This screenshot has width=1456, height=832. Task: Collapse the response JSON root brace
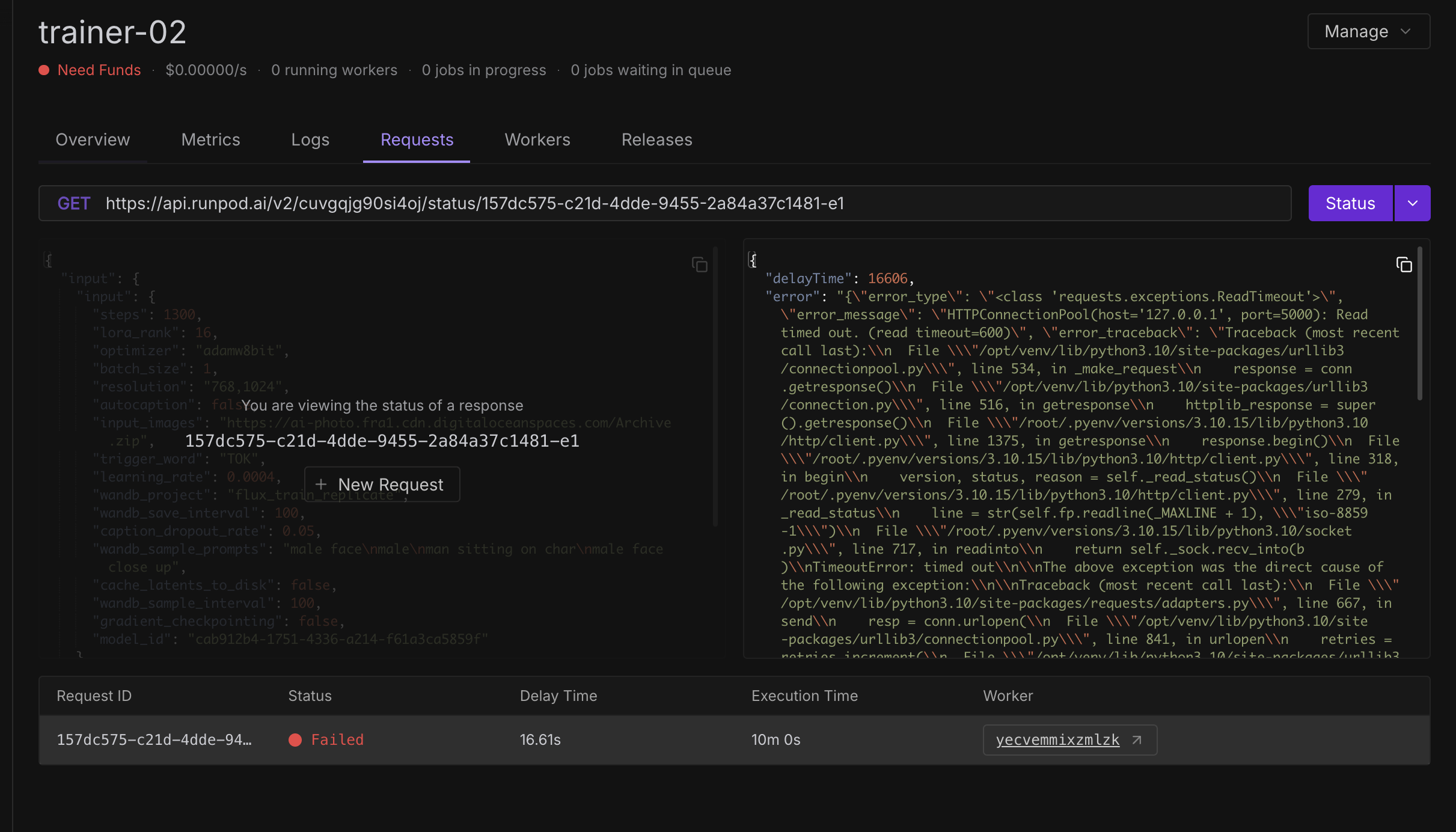pyautogui.click(x=752, y=260)
